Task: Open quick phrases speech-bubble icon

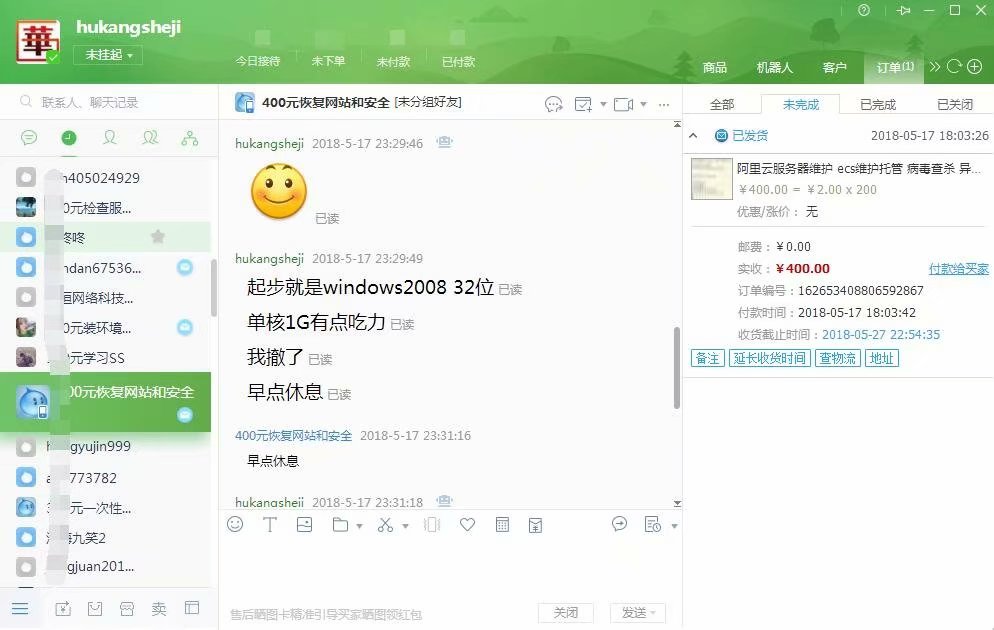Action: tap(619, 524)
